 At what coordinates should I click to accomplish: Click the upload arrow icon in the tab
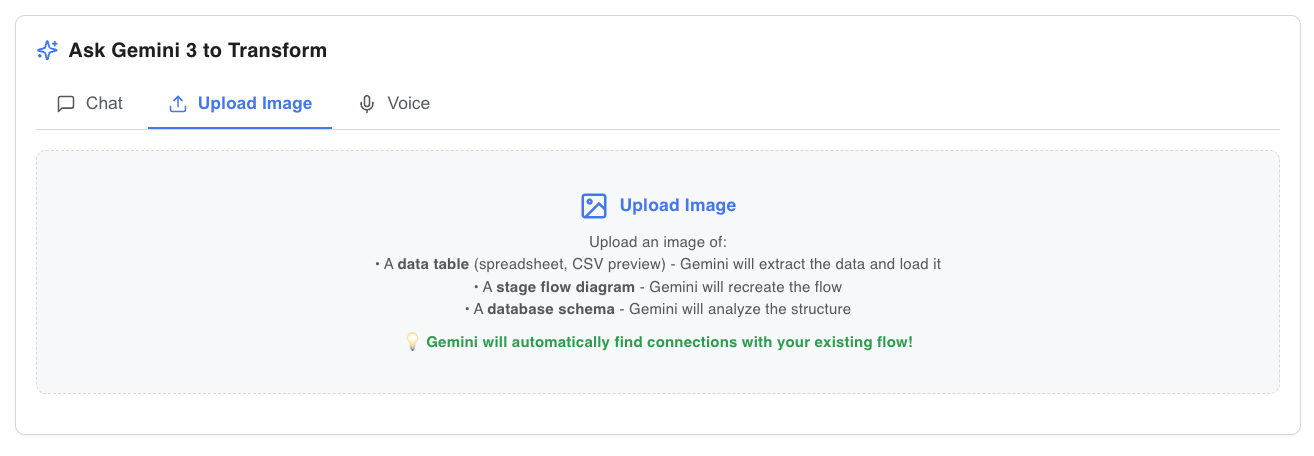point(178,104)
